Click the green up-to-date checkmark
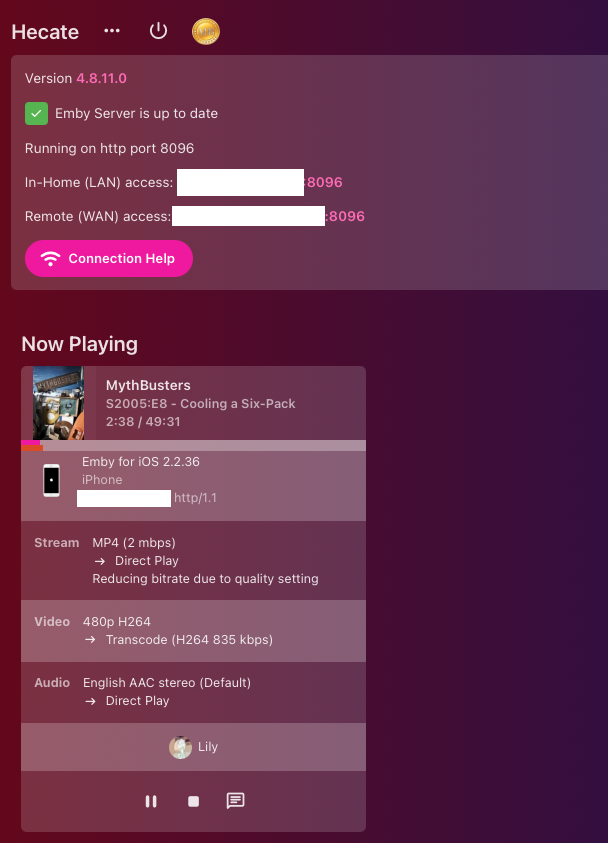 [x=37, y=113]
